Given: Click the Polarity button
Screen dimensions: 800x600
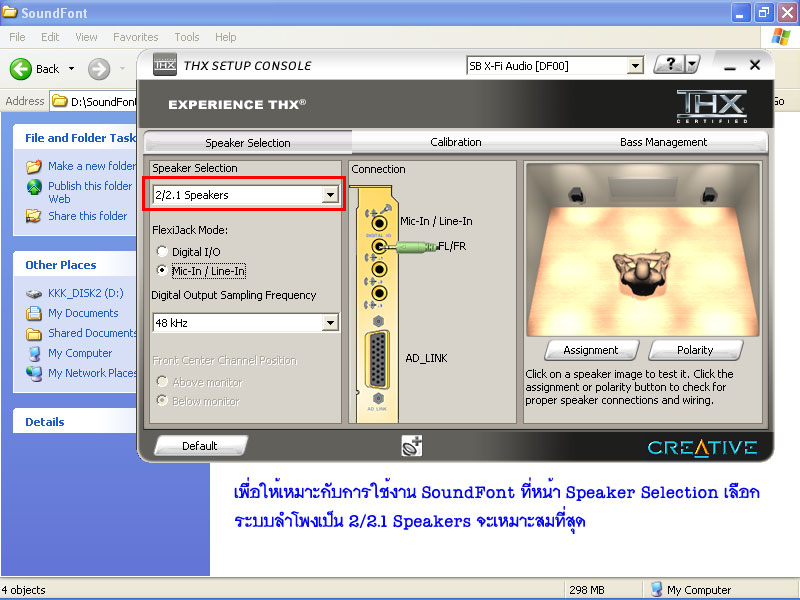Looking at the screenshot, I should coord(695,350).
